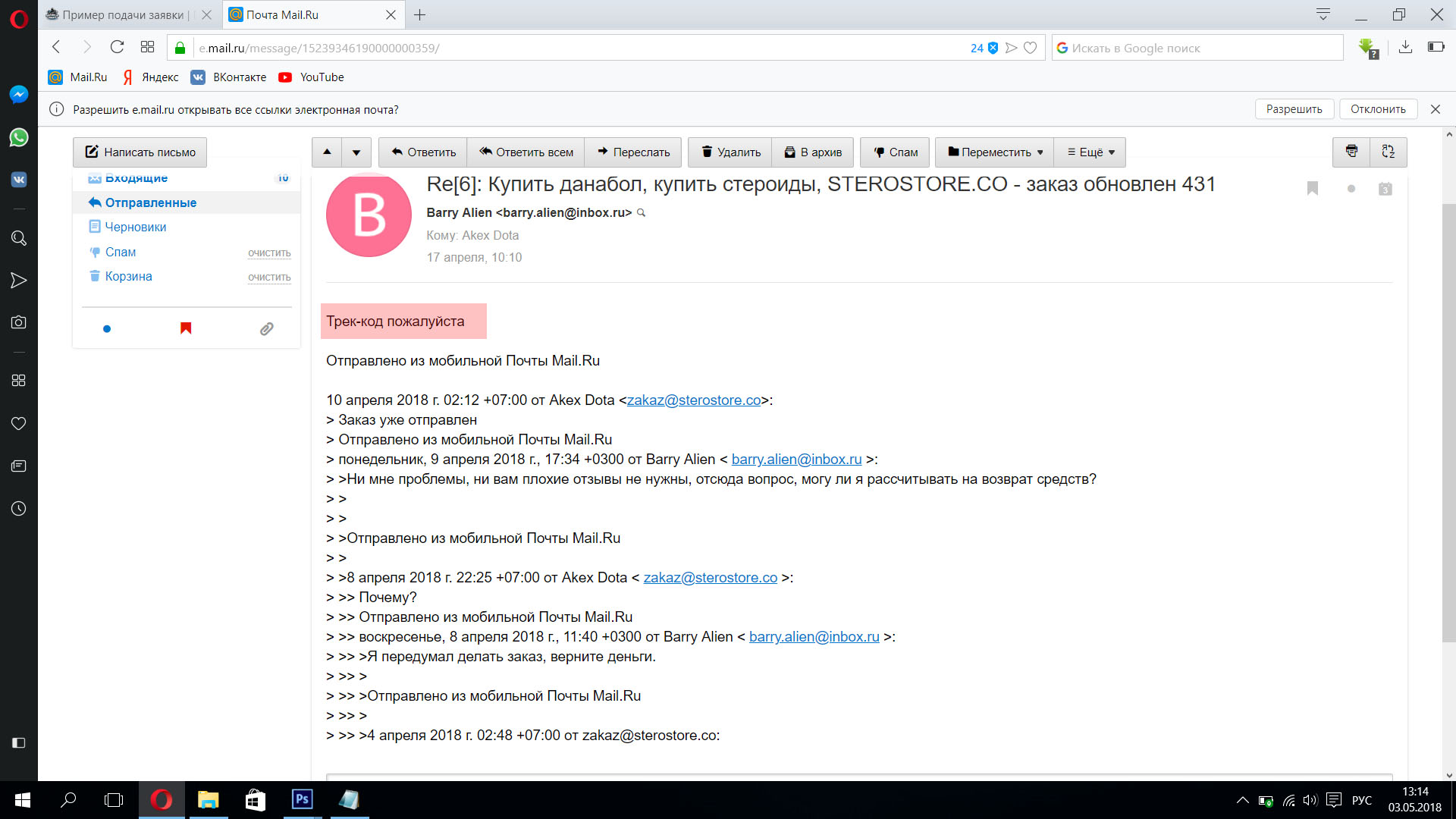Screen dimensions: 1456x819
Task: Toggle the flag bookmark on message
Action: pos(1313,188)
